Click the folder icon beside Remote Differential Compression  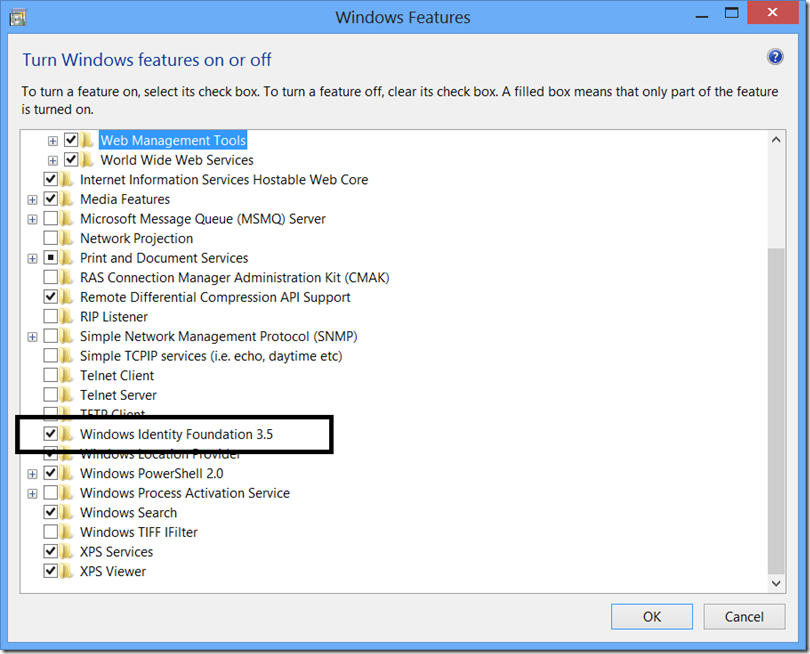67,298
